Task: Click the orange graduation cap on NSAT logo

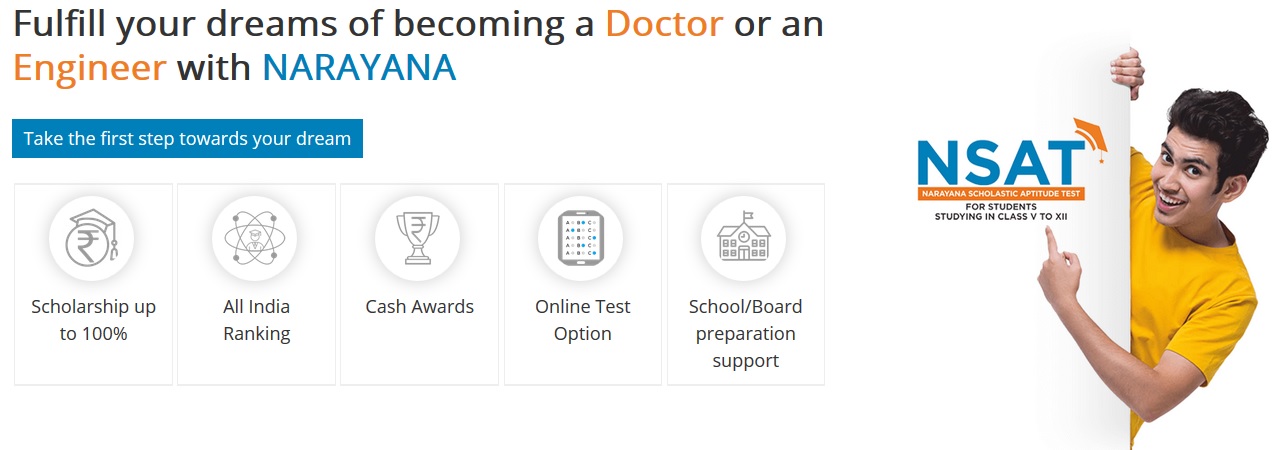Action: (1088, 136)
